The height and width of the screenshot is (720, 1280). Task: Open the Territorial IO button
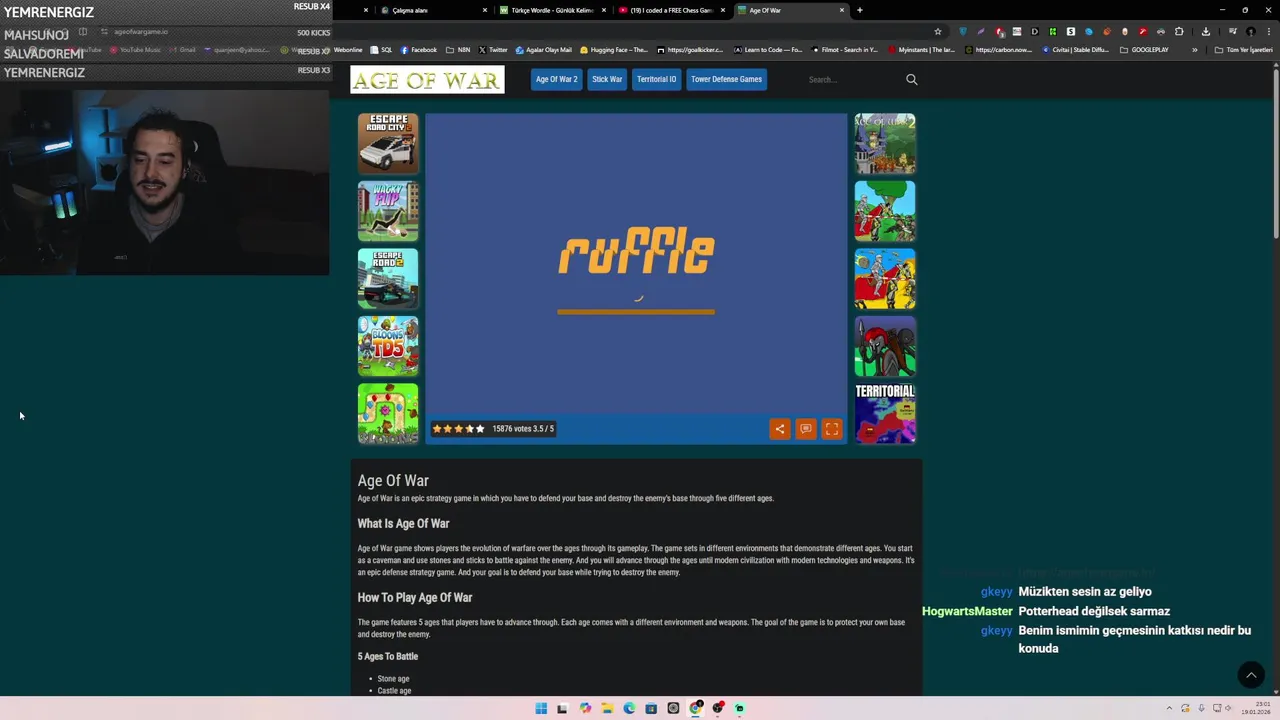tap(656, 79)
